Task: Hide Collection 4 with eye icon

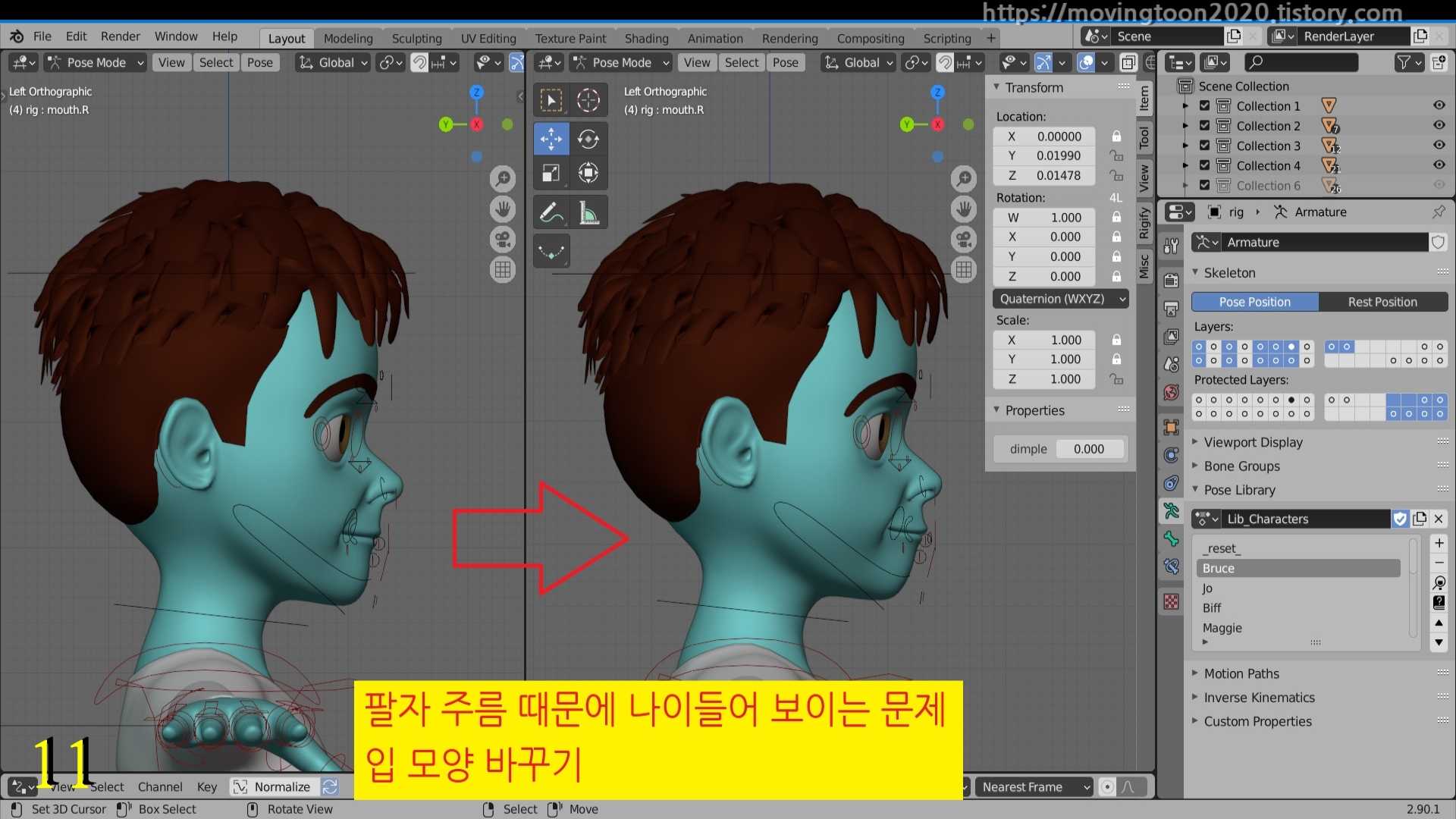Action: [1439, 165]
